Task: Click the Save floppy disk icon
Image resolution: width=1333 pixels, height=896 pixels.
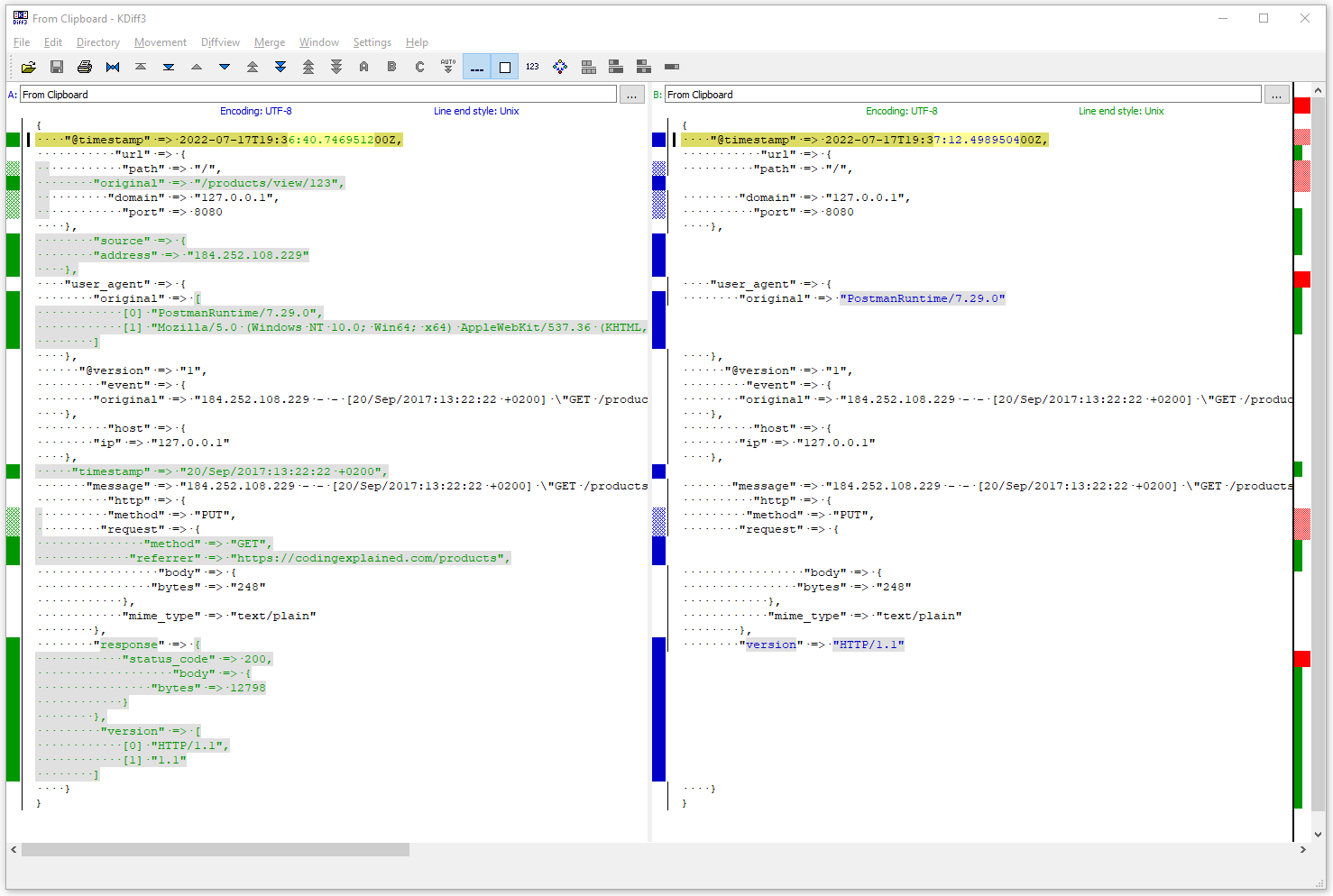Action: point(57,67)
